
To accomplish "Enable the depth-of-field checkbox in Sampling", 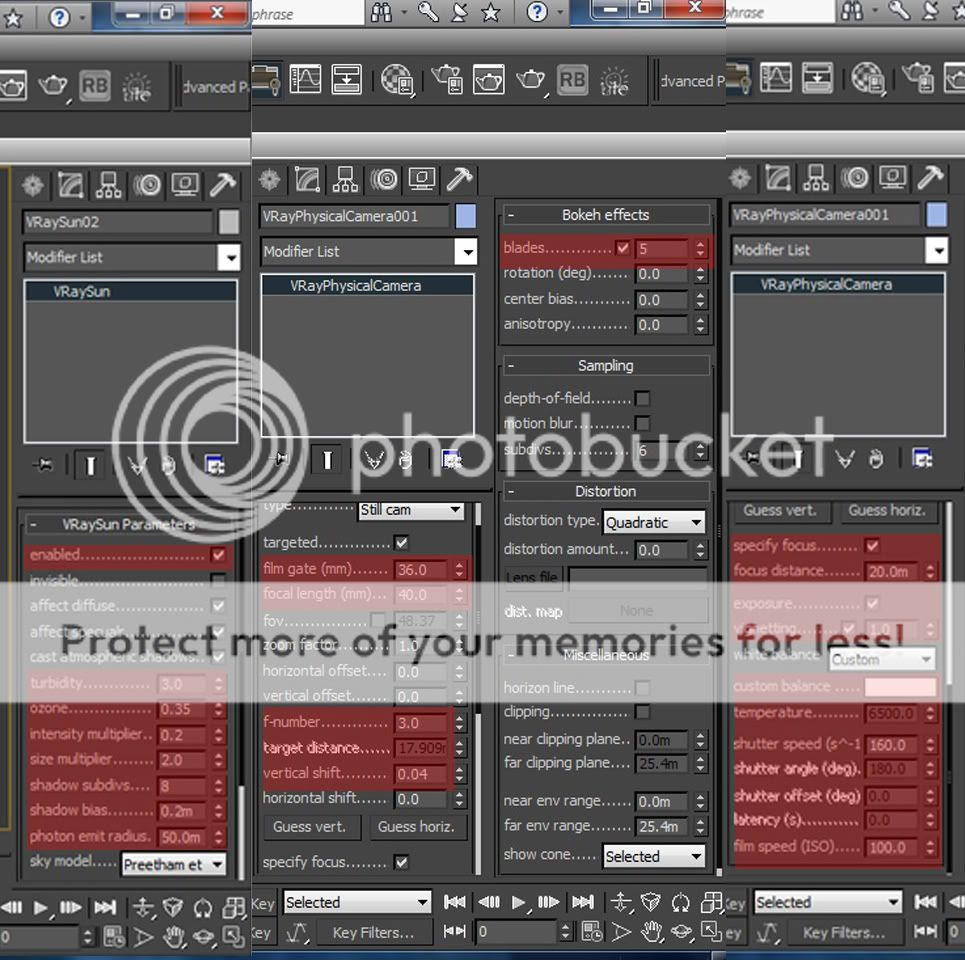I will [x=642, y=399].
